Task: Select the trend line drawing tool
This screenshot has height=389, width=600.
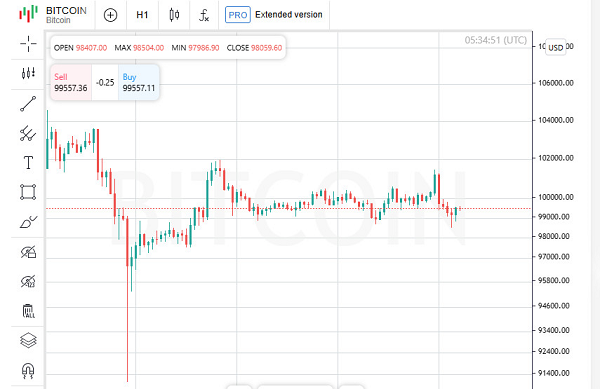Action: pyautogui.click(x=28, y=104)
